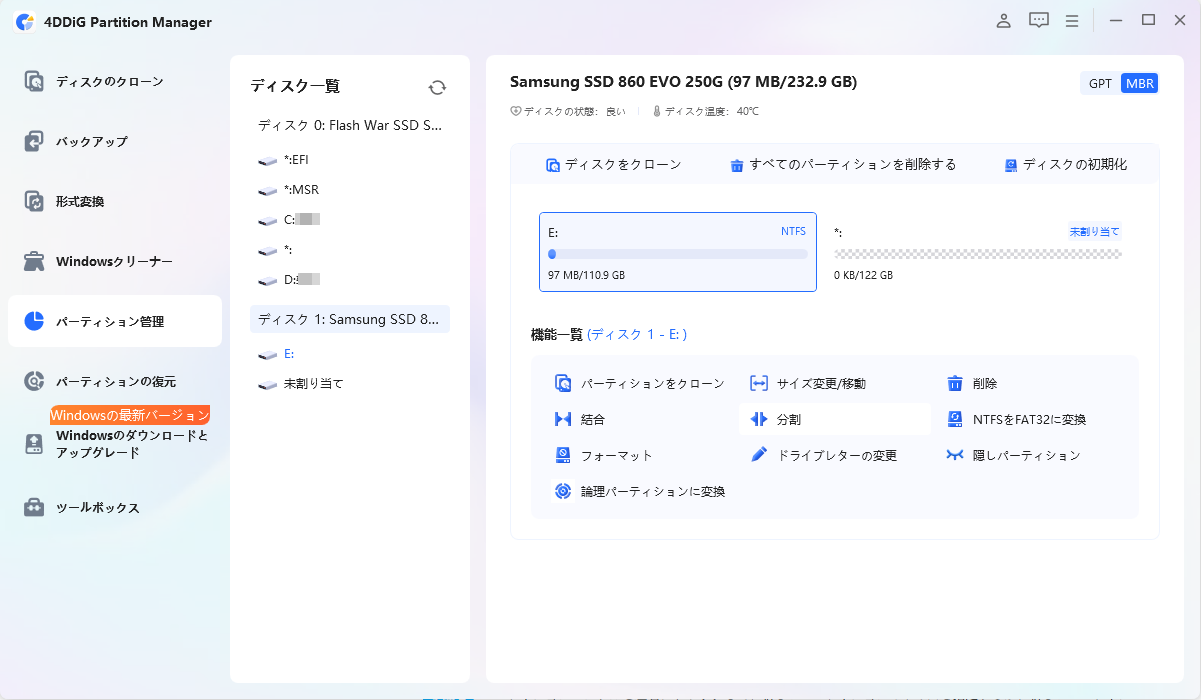Choose サイズ変更/移動 function
This screenshot has height=700, width=1201.
click(x=808, y=383)
